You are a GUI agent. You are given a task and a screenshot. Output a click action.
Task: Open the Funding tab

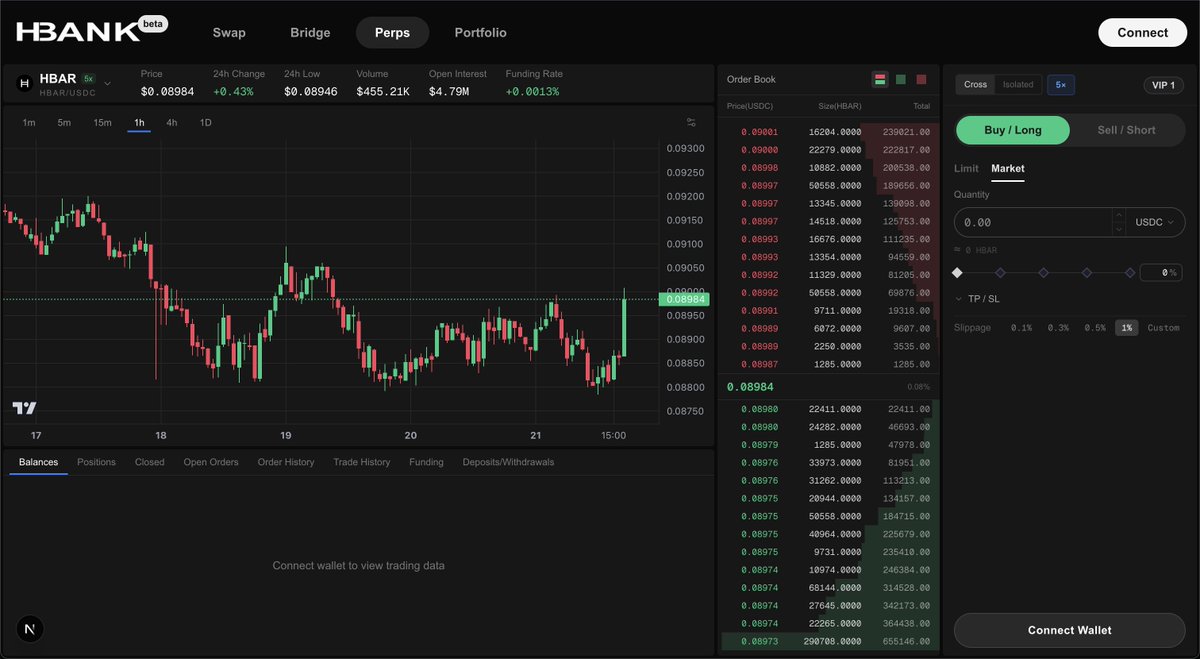click(x=427, y=462)
